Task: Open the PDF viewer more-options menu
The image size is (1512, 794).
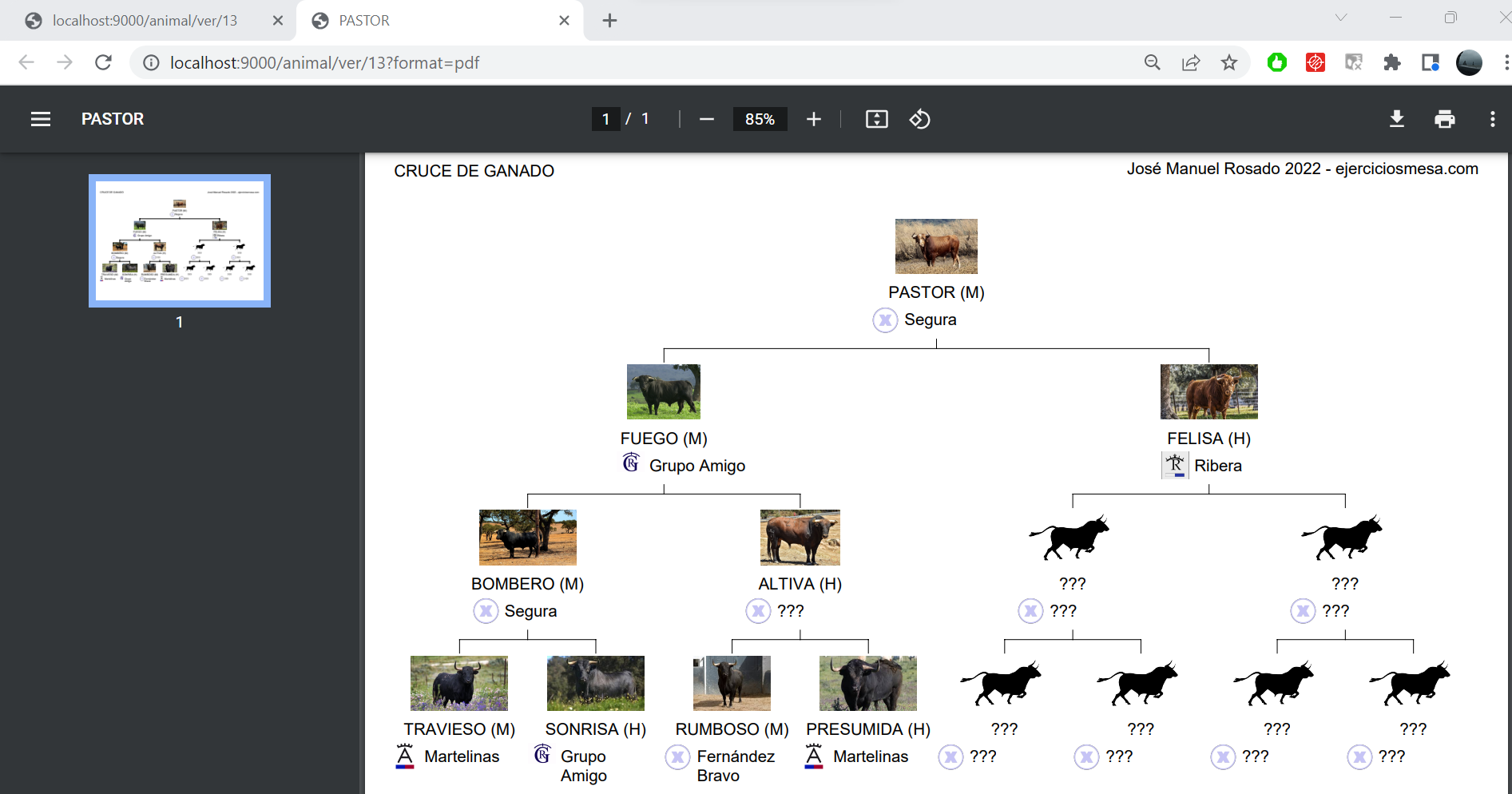Action: click(1492, 119)
